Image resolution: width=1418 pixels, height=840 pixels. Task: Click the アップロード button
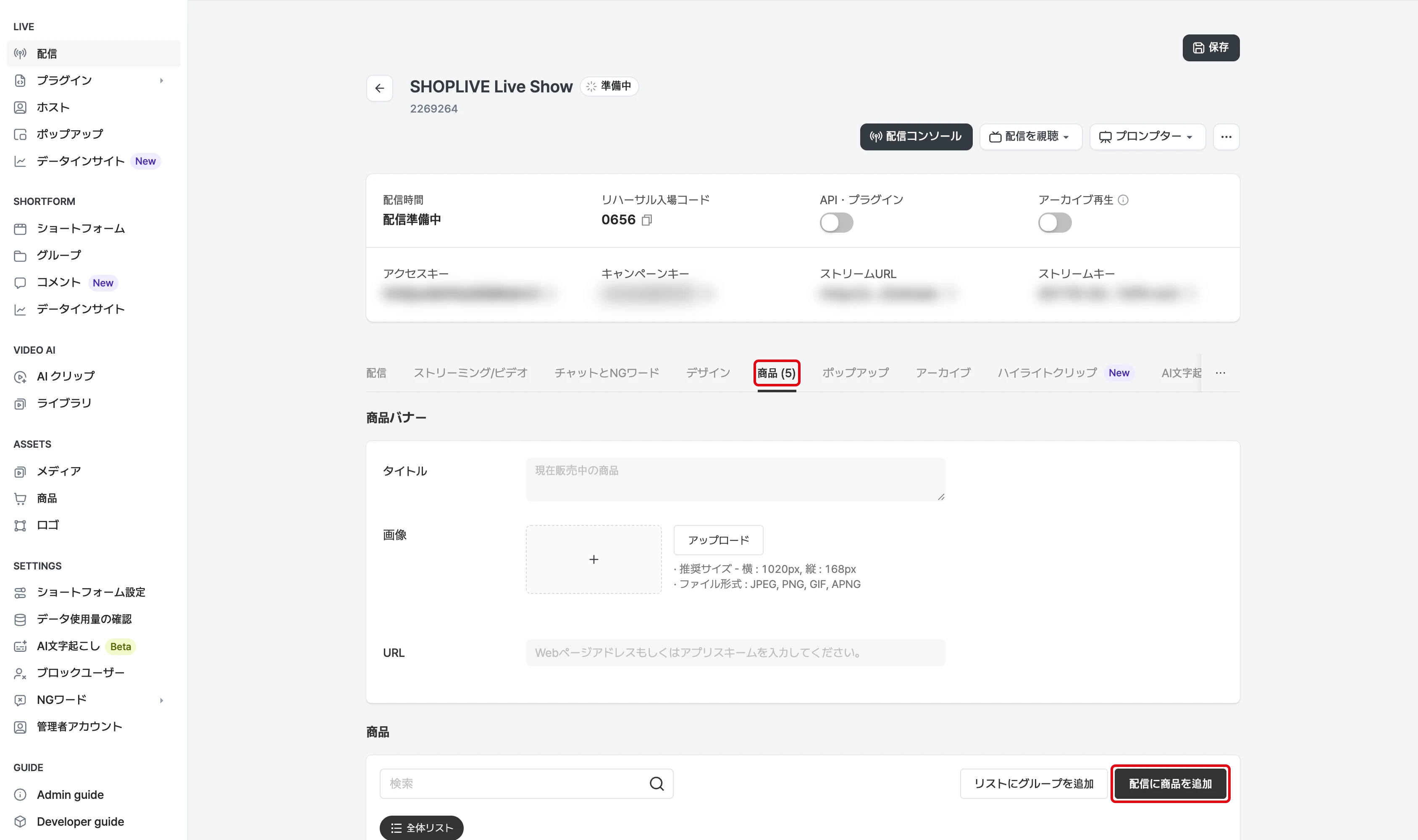tap(718, 540)
